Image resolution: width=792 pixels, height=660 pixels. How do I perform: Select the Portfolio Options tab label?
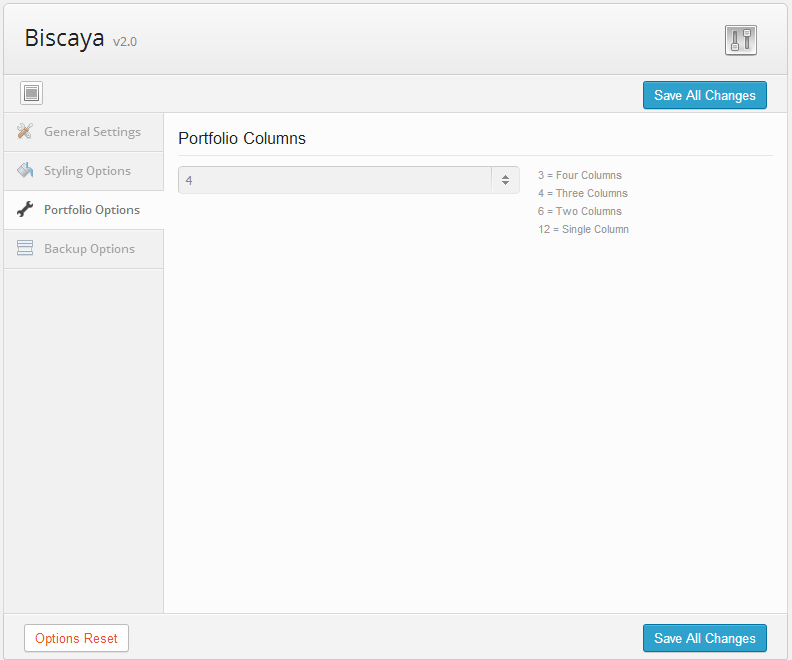(x=92, y=210)
